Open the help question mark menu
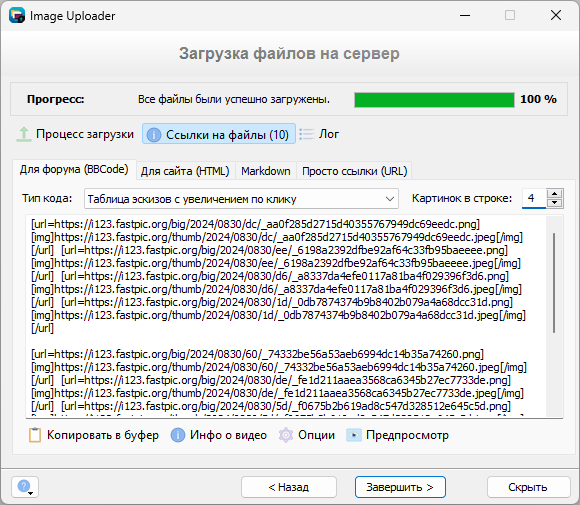This screenshot has height=505, width=580. [25, 487]
